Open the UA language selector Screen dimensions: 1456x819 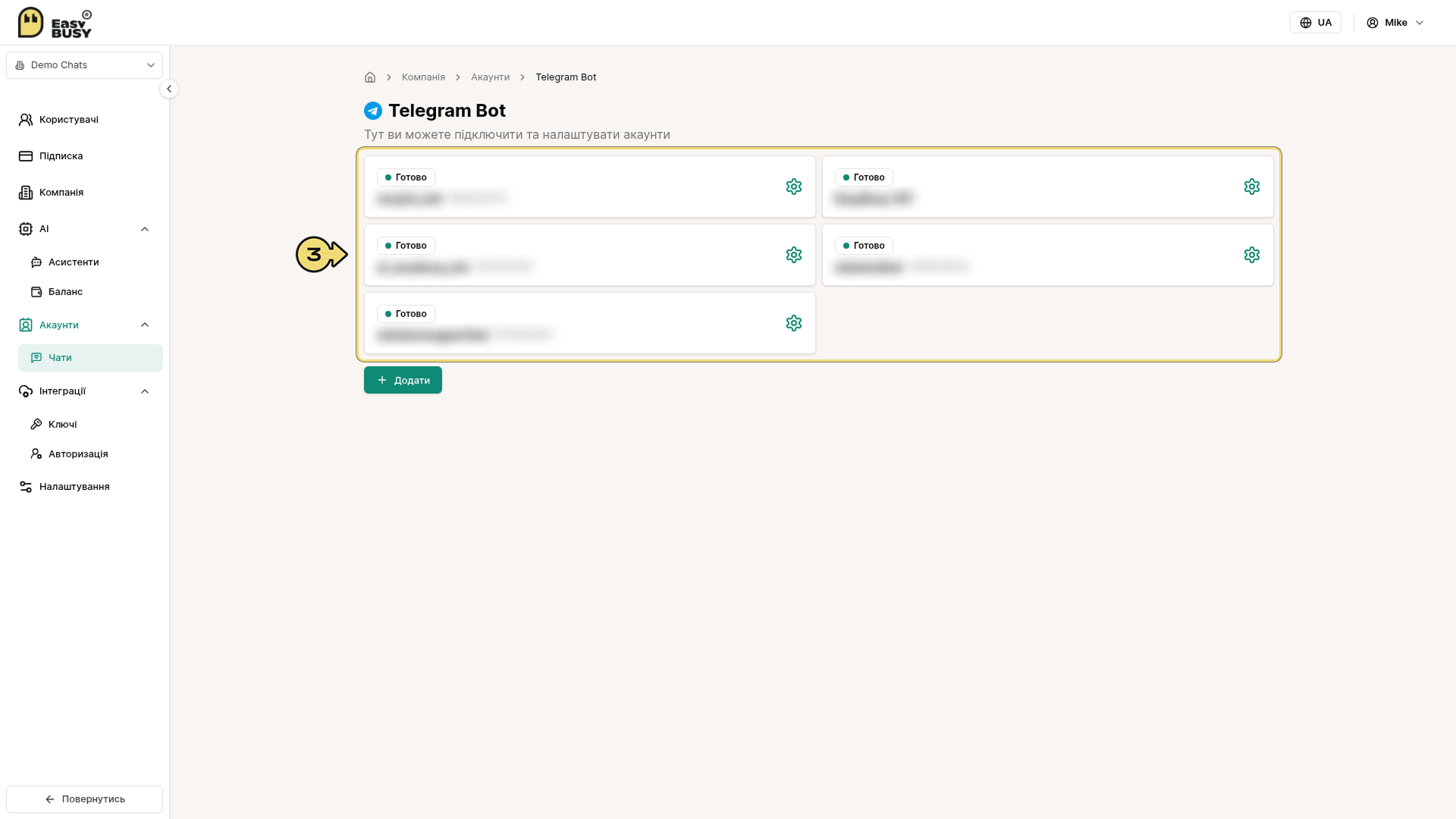coord(1316,23)
